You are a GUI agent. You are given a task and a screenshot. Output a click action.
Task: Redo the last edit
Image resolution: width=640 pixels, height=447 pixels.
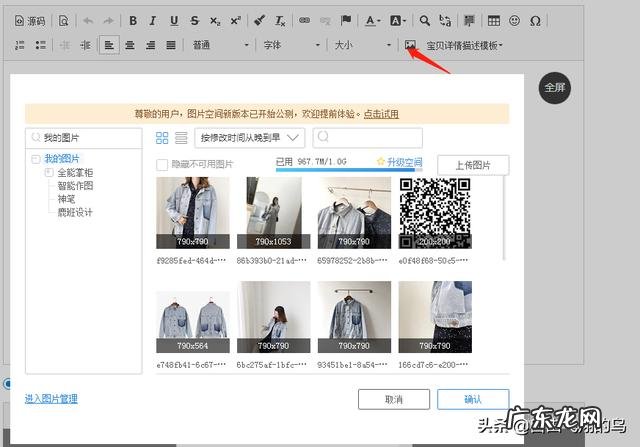(x=108, y=21)
